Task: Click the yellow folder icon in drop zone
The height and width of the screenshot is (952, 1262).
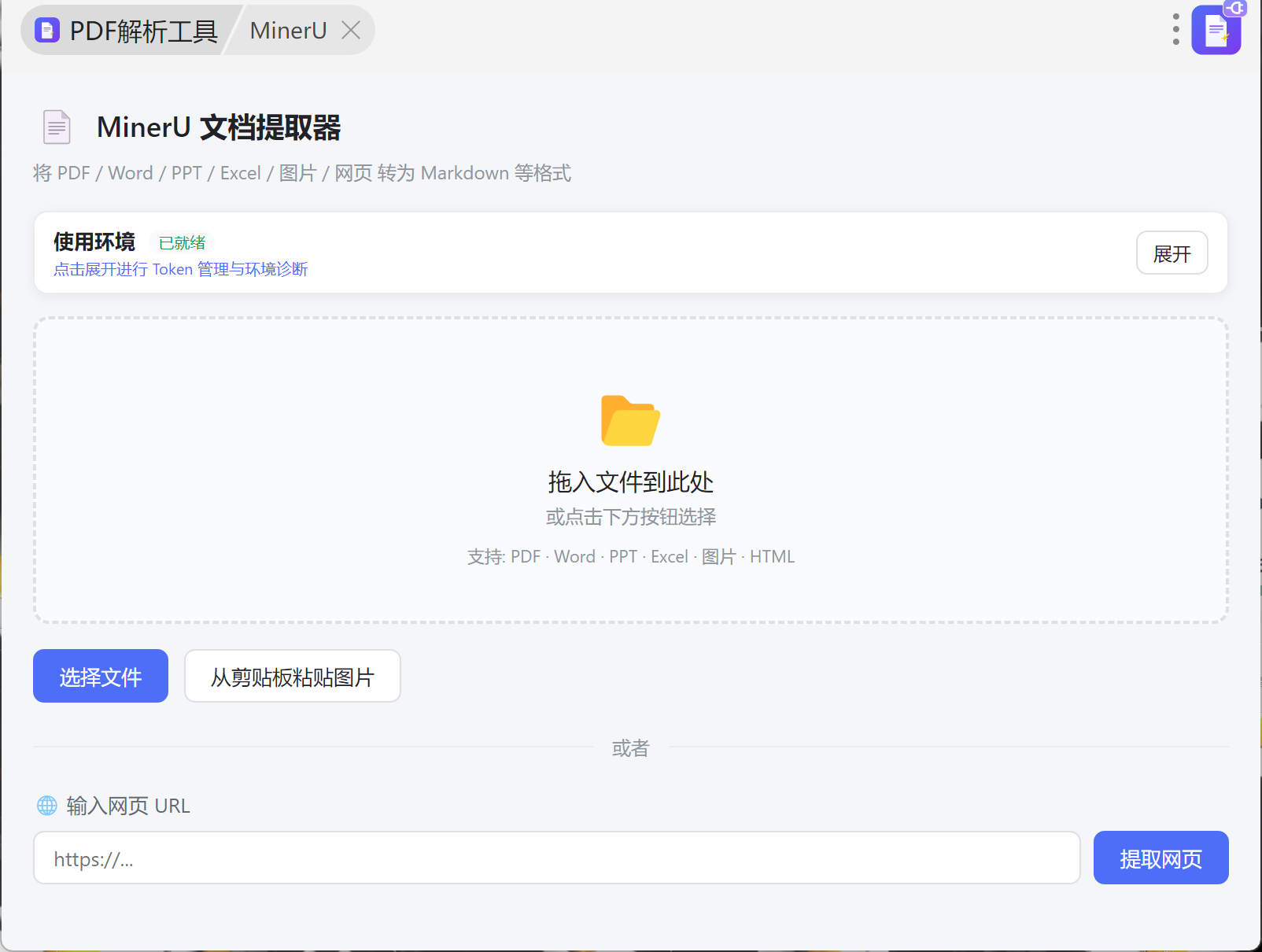Action: [630, 421]
